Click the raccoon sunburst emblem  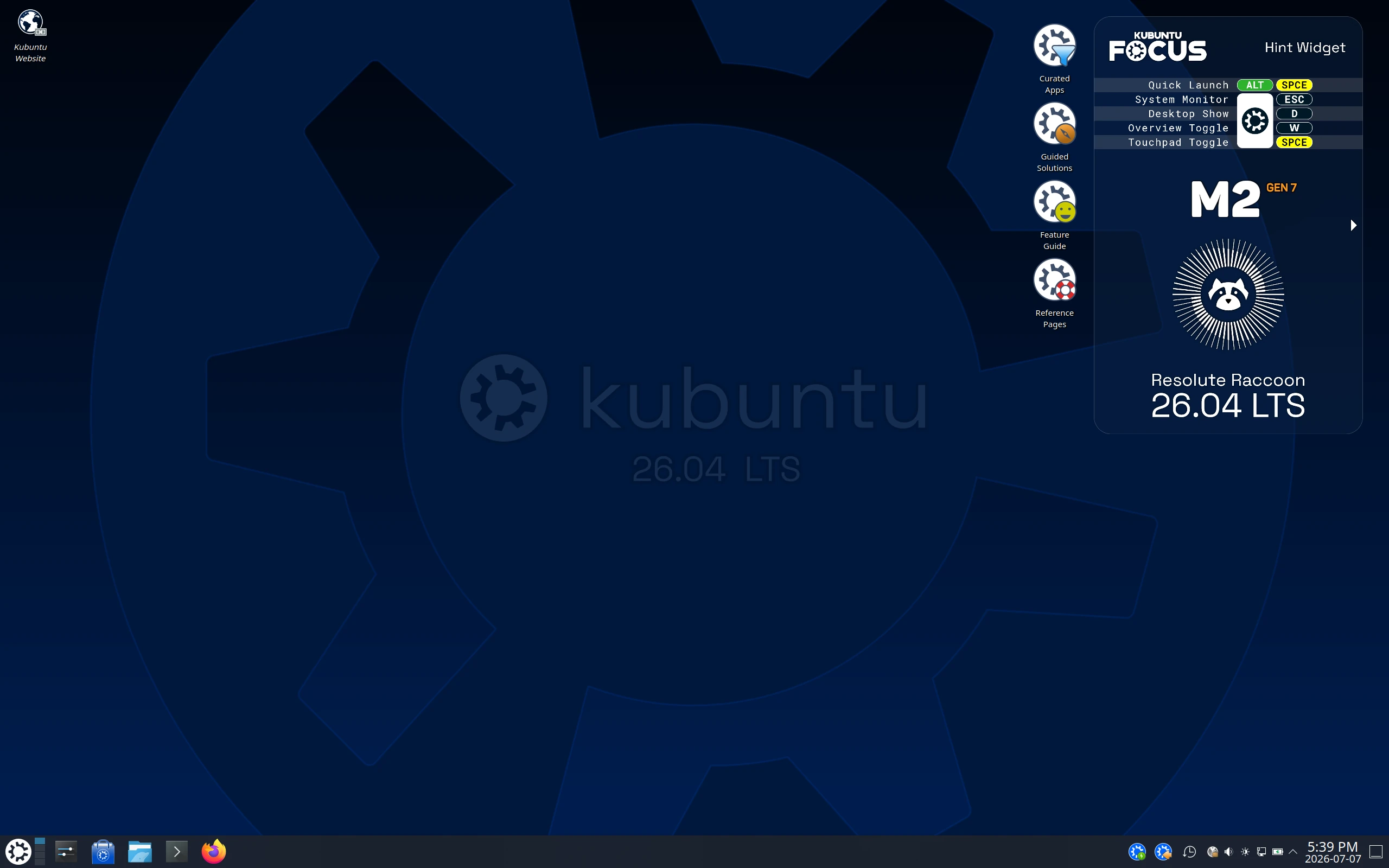pos(1228,294)
